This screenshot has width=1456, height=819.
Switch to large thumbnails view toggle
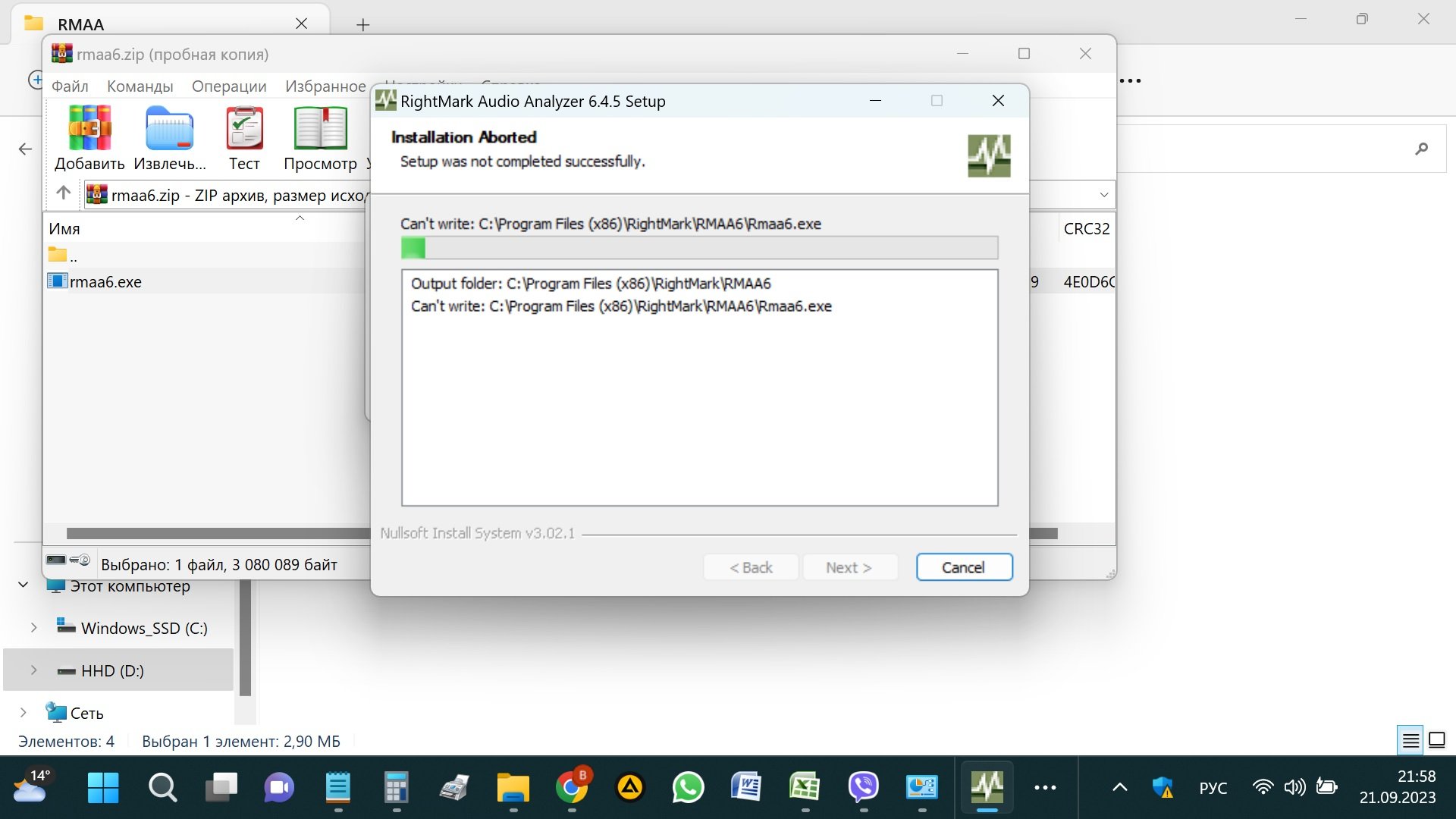click(x=1437, y=740)
